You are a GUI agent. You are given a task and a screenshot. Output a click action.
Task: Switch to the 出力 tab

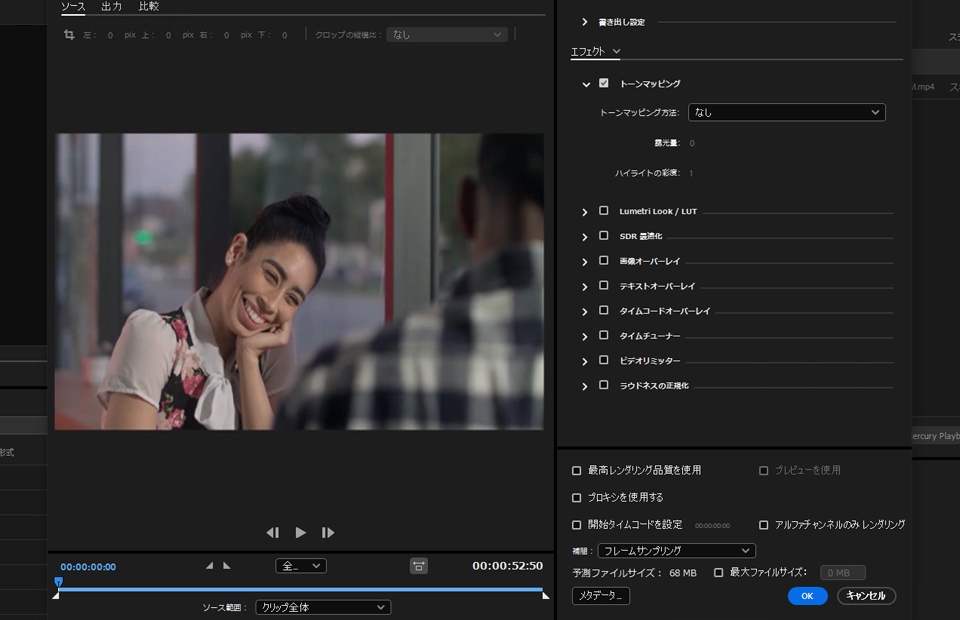tap(111, 7)
